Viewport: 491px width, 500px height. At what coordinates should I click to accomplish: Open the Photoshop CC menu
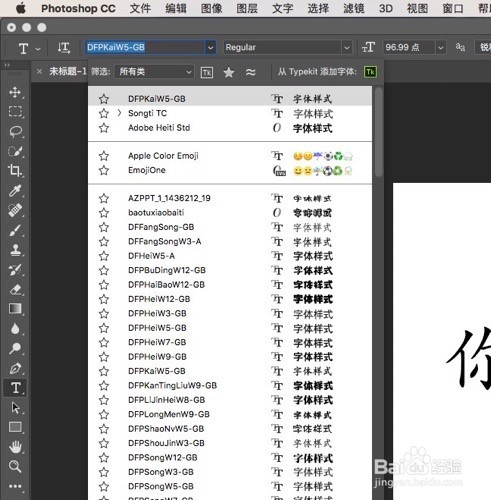(78, 8)
